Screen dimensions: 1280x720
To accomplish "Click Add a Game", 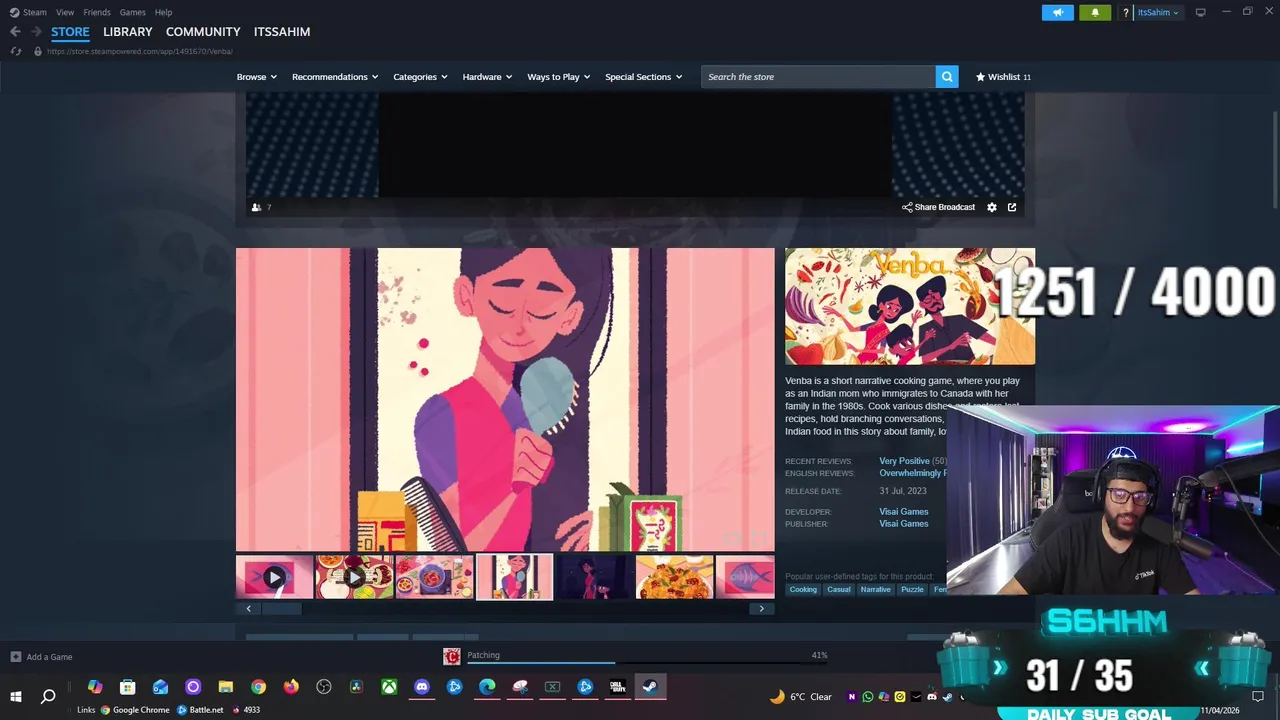I will coord(49,657).
